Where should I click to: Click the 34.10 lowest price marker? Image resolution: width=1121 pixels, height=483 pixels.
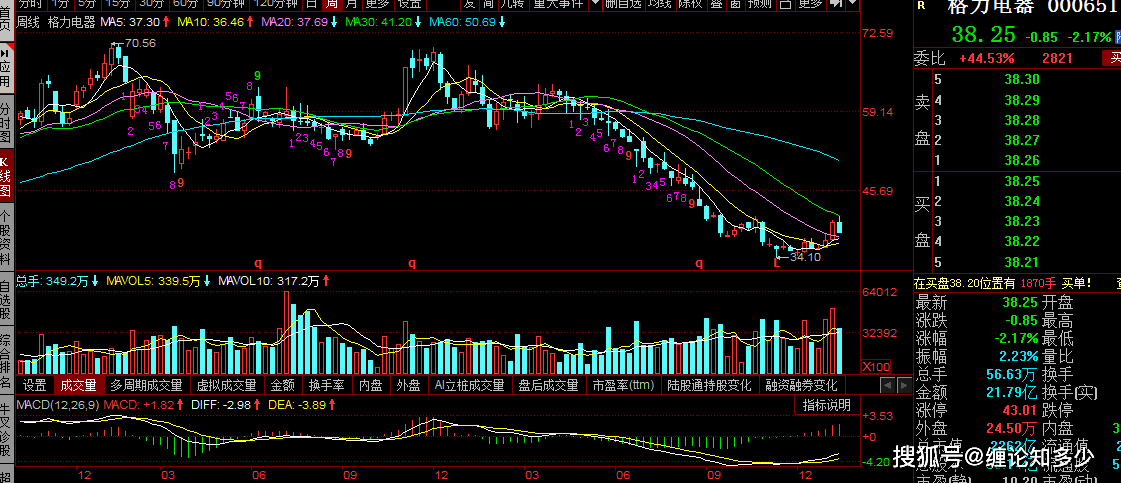[805, 257]
